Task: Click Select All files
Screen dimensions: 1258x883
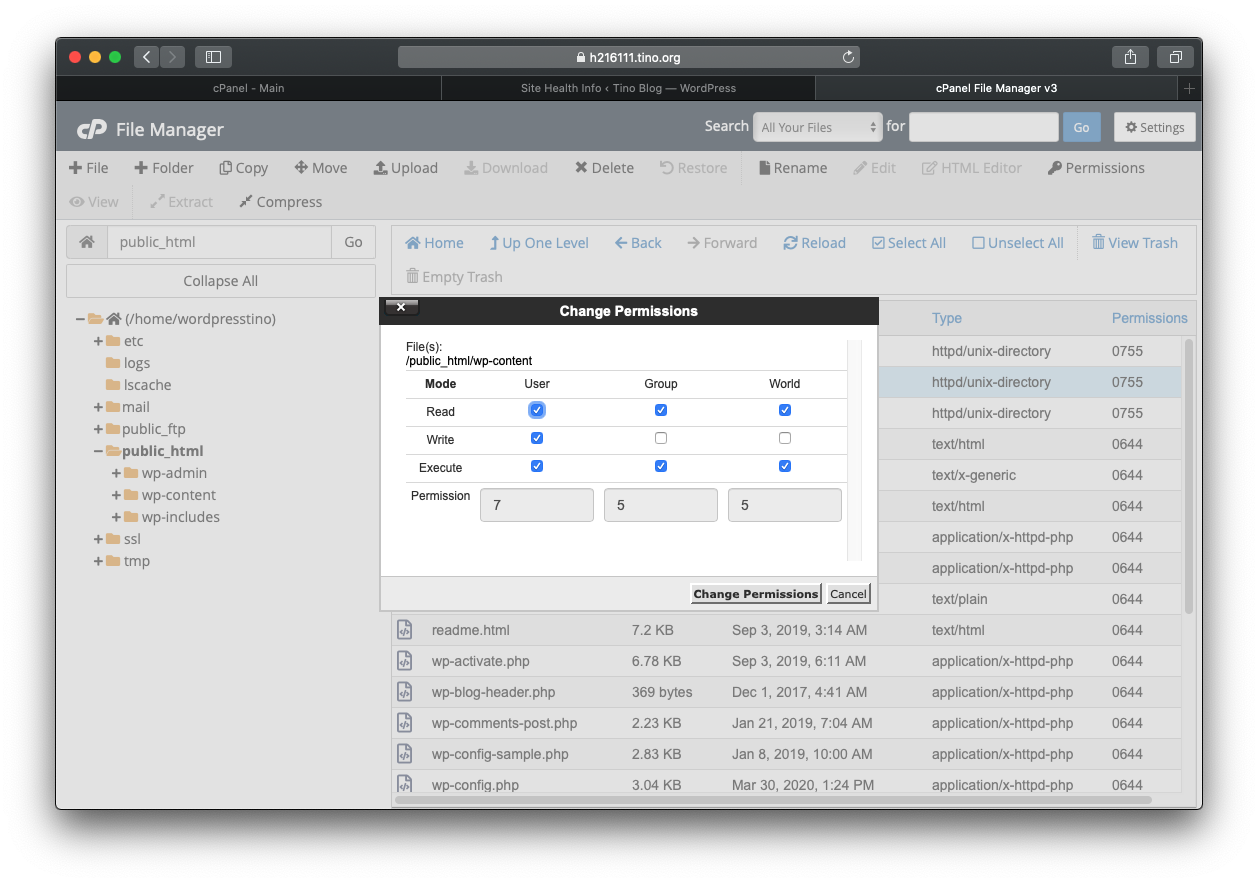Action: coord(908,243)
